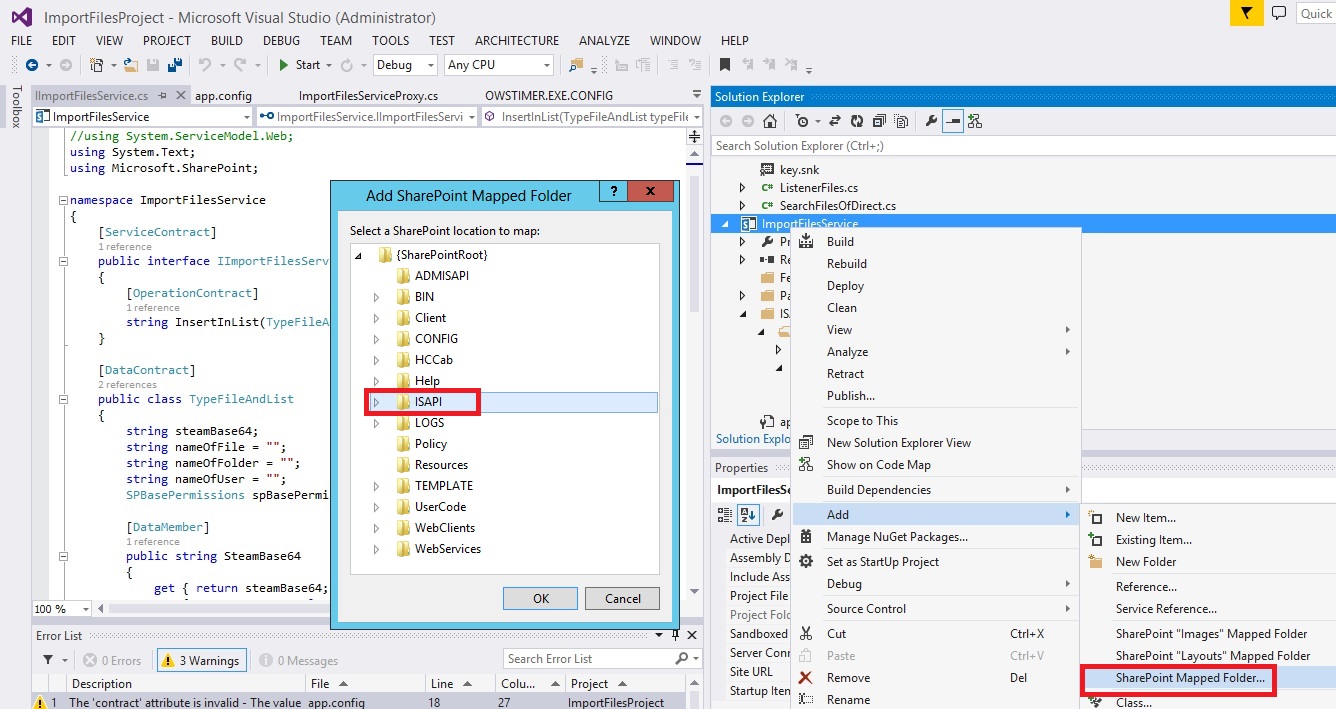The height and width of the screenshot is (709, 1336).
Task: Click the pin icon on IImportFilesService.cs tab
Action: pos(163,96)
